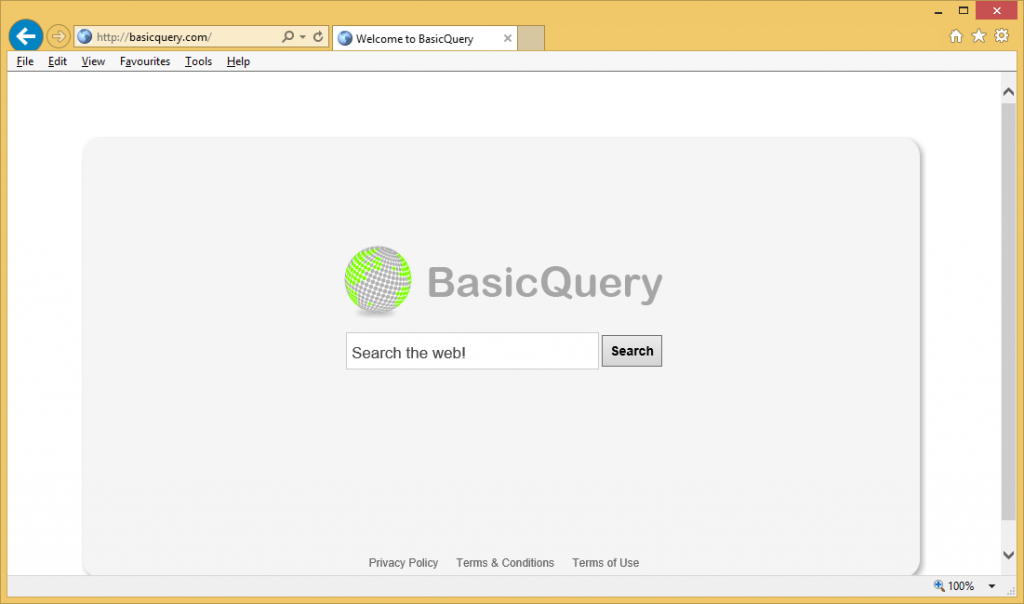The width and height of the screenshot is (1024, 604).
Task: Click the browser Back arrow button
Action: (25, 37)
